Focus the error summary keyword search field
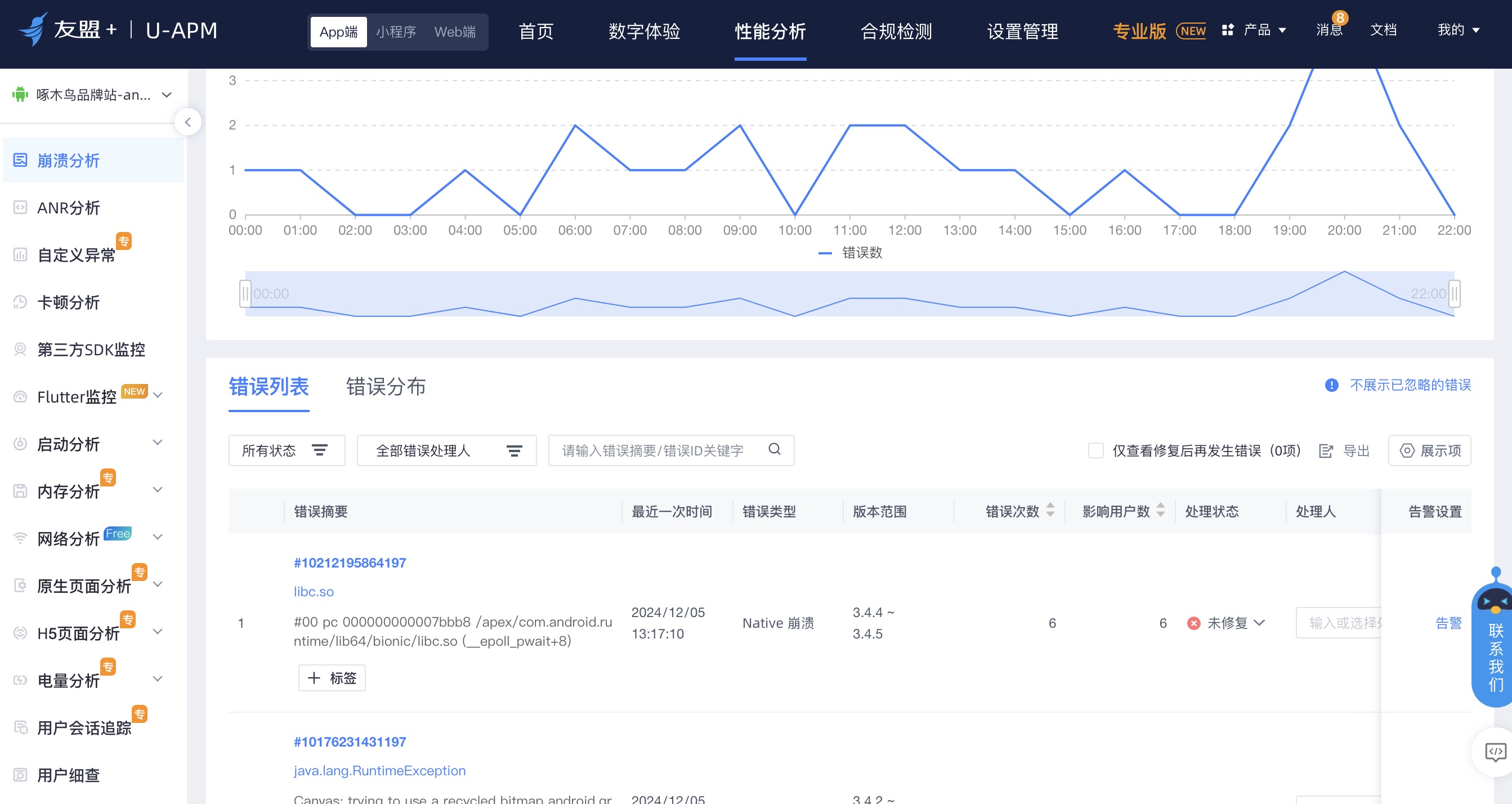The width and height of the screenshot is (1512, 804). click(x=671, y=451)
